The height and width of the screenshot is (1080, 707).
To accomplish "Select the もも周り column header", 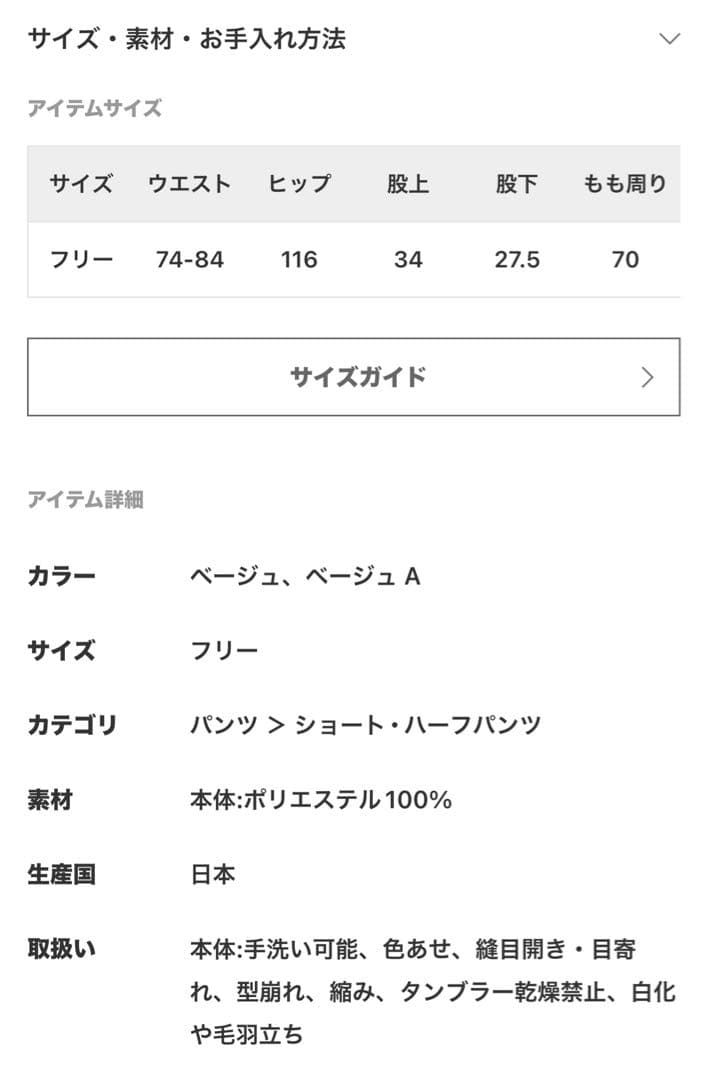I will click(624, 184).
